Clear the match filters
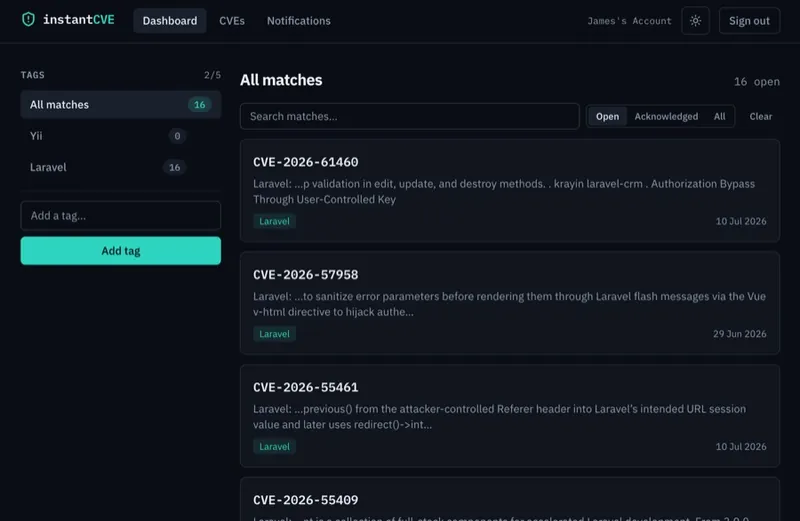Image resolution: width=800 pixels, height=521 pixels. pos(760,116)
